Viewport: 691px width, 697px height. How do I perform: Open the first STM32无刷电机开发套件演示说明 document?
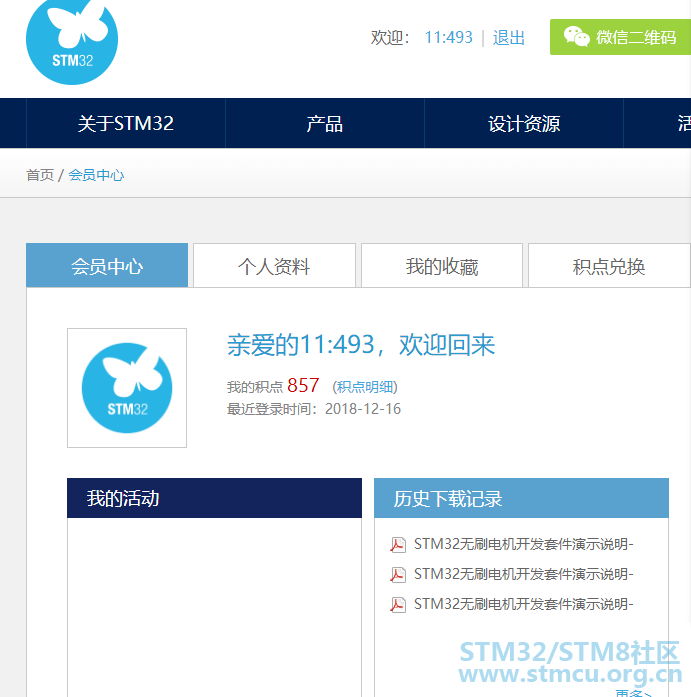pyautogui.click(x=523, y=544)
